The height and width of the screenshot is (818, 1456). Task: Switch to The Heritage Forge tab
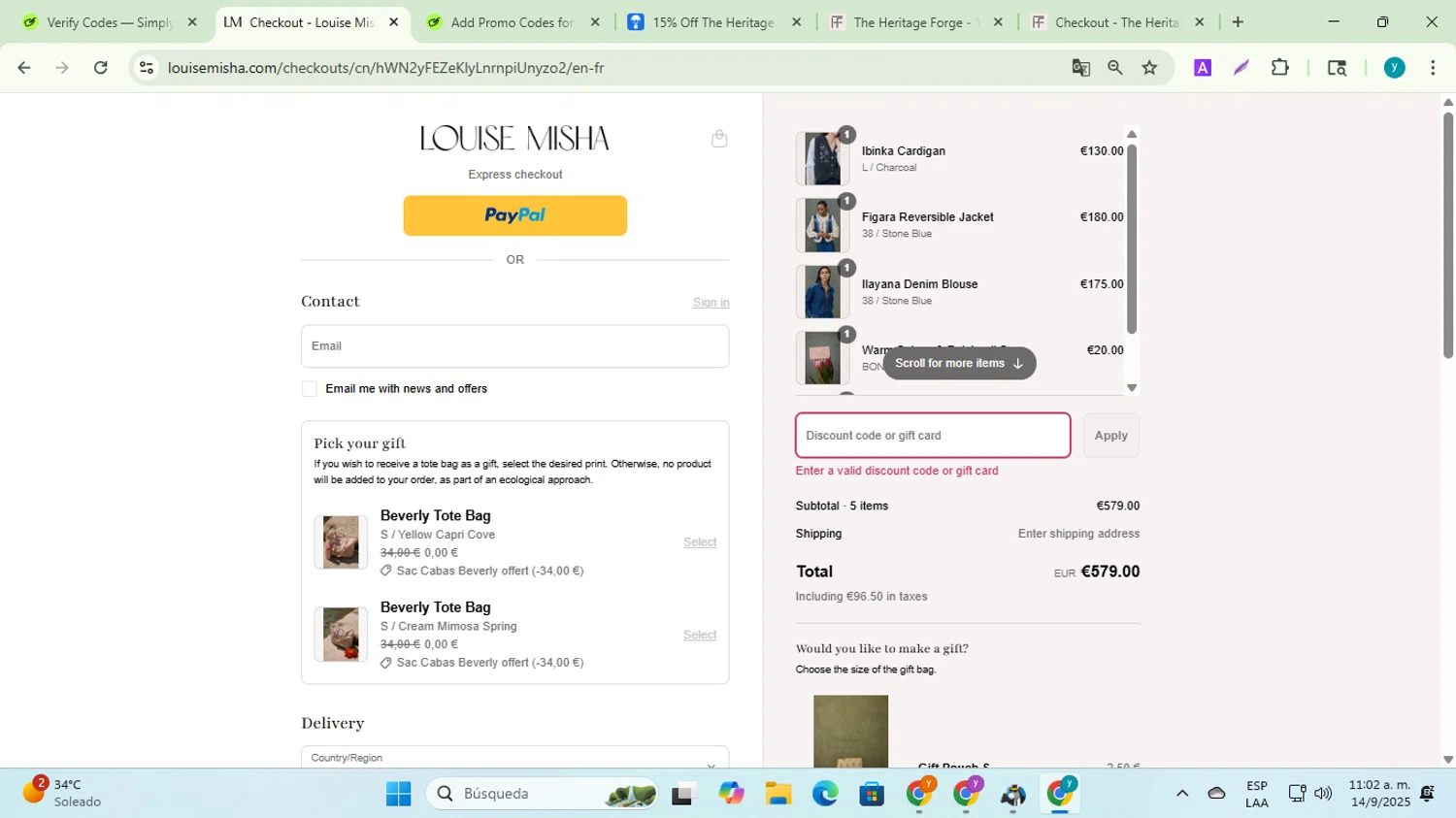tap(916, 22)
